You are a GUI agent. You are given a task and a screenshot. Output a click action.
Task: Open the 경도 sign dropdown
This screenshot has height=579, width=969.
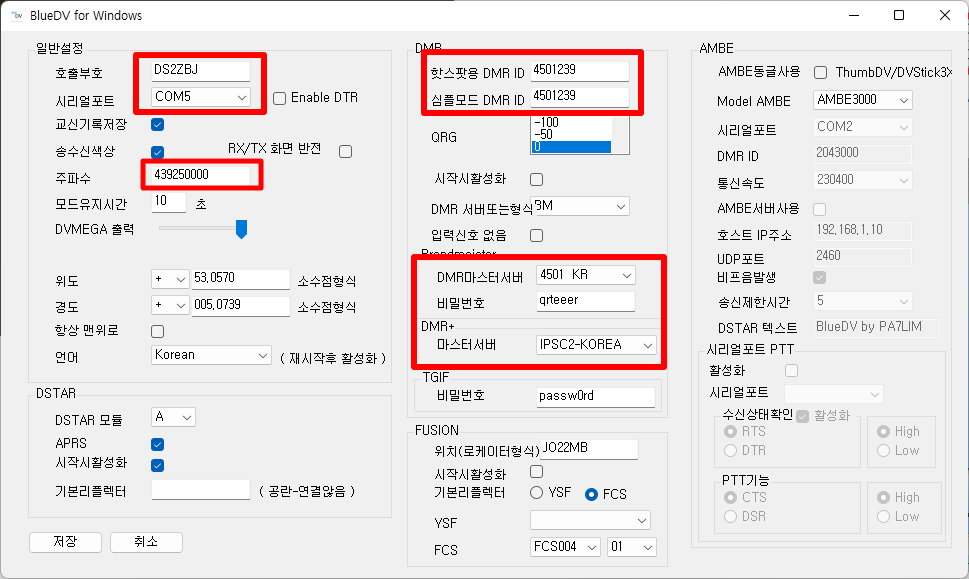[170, 305]
